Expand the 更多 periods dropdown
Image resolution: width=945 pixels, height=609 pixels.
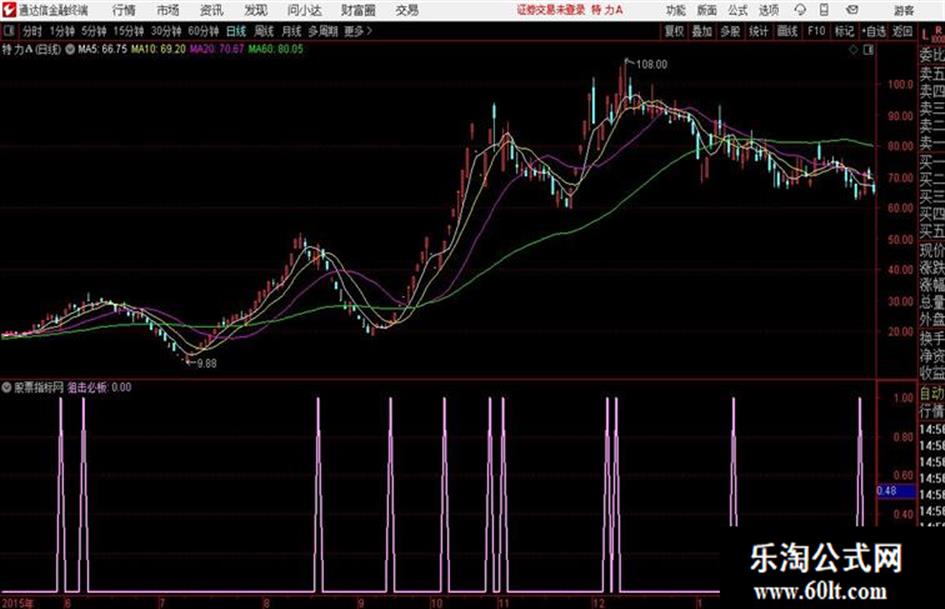[x=358, y=31]
